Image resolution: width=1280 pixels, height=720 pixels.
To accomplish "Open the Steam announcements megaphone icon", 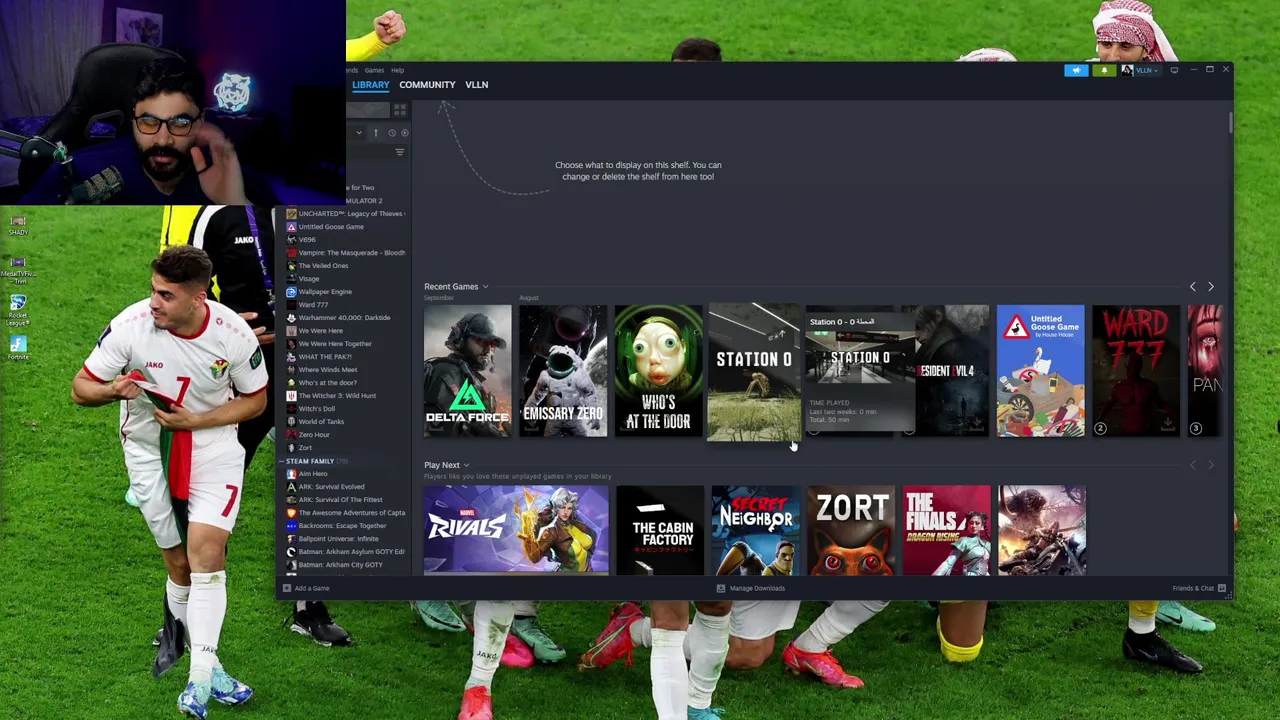I will point(1076,70).
